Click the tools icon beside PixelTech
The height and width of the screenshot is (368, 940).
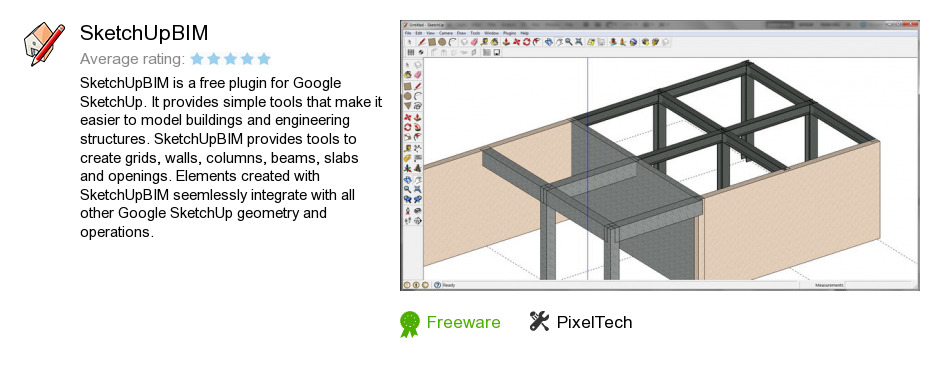click(539, 322)
